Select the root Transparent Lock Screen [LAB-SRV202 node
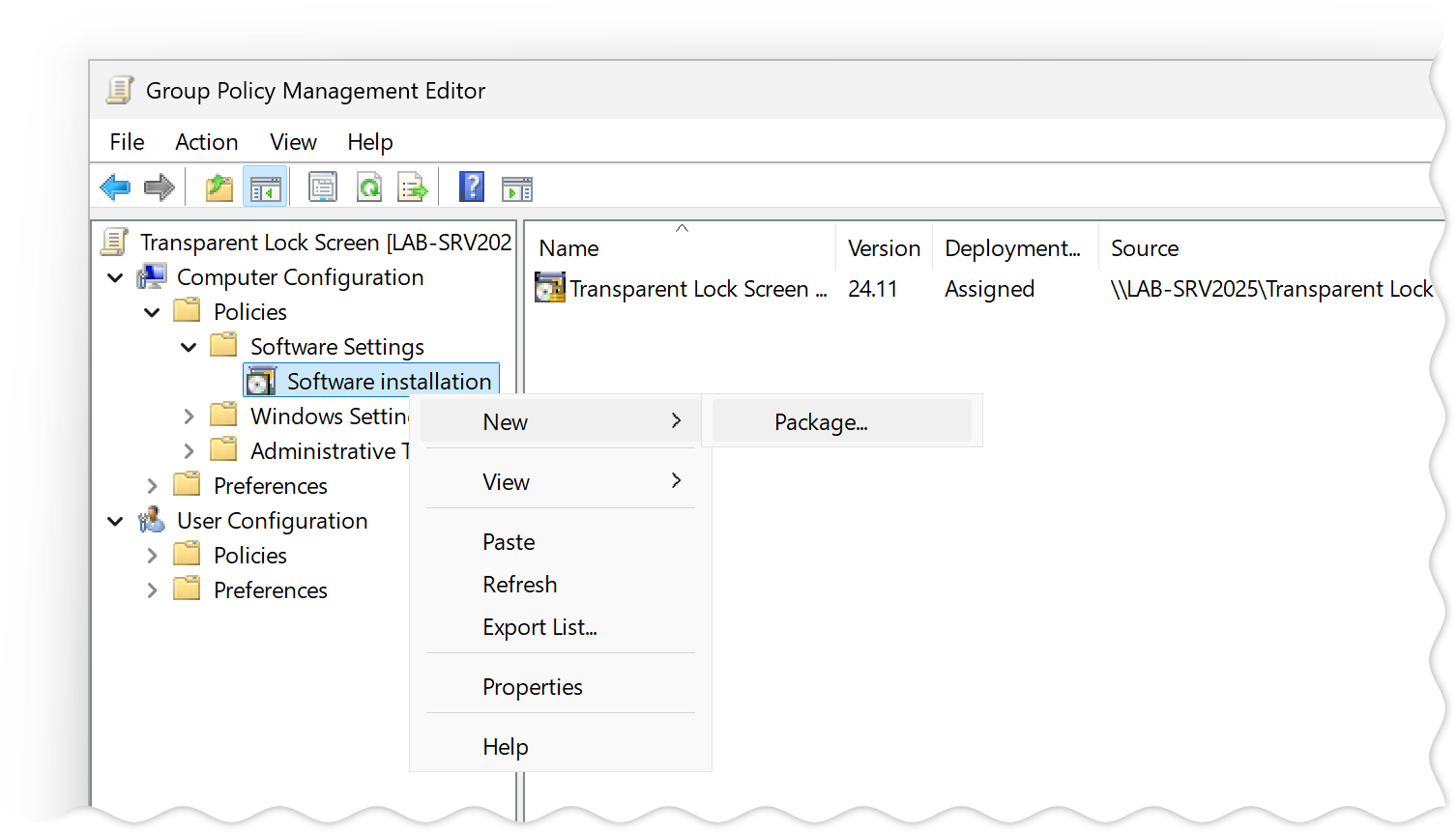Screen dimensions: 1456x833 tap(326, 242)
